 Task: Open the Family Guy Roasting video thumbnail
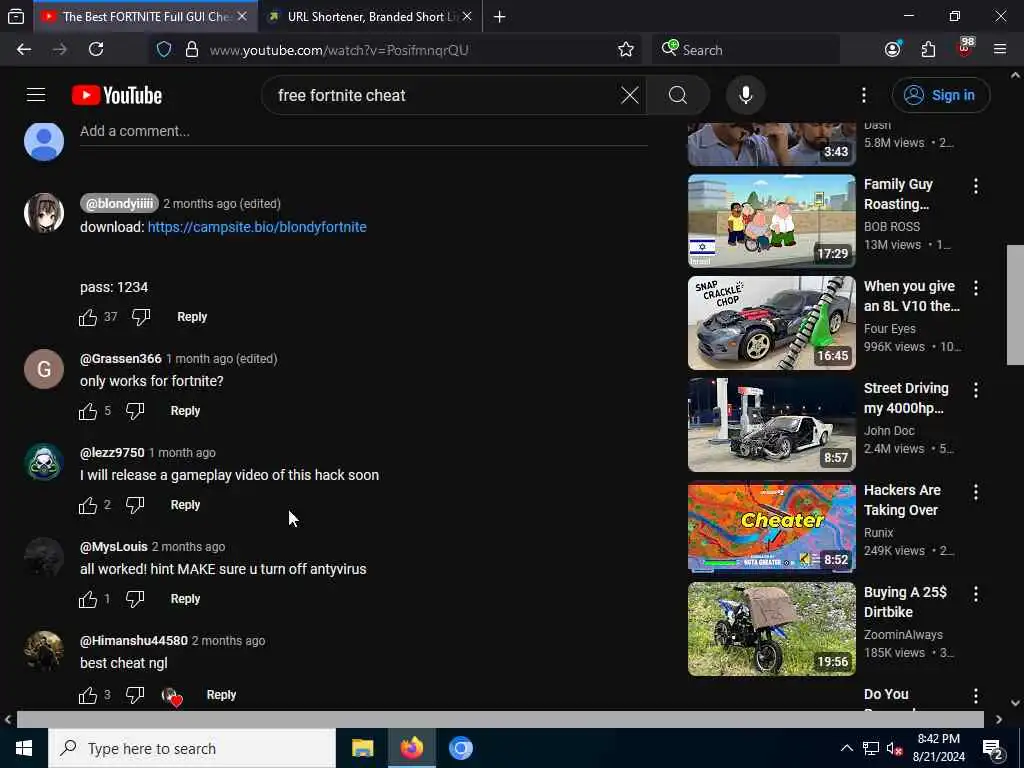771,221
